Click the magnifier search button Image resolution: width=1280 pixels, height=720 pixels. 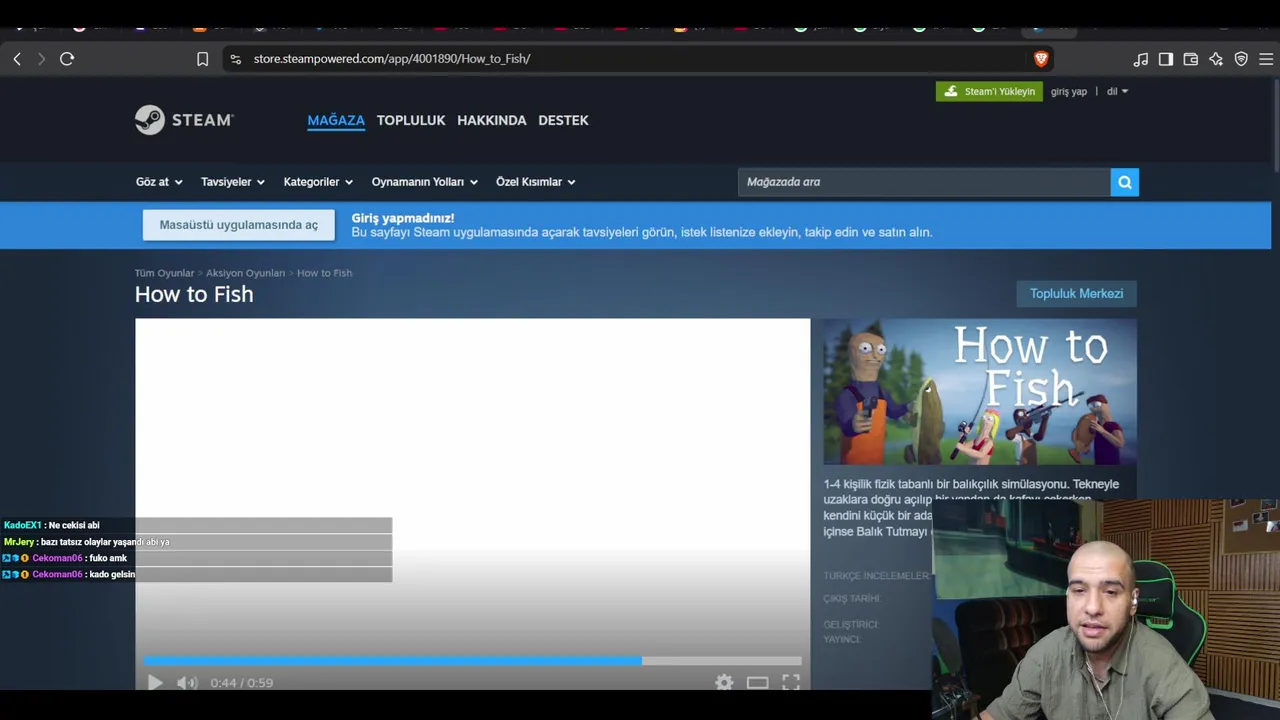(x=1124, y=182)
